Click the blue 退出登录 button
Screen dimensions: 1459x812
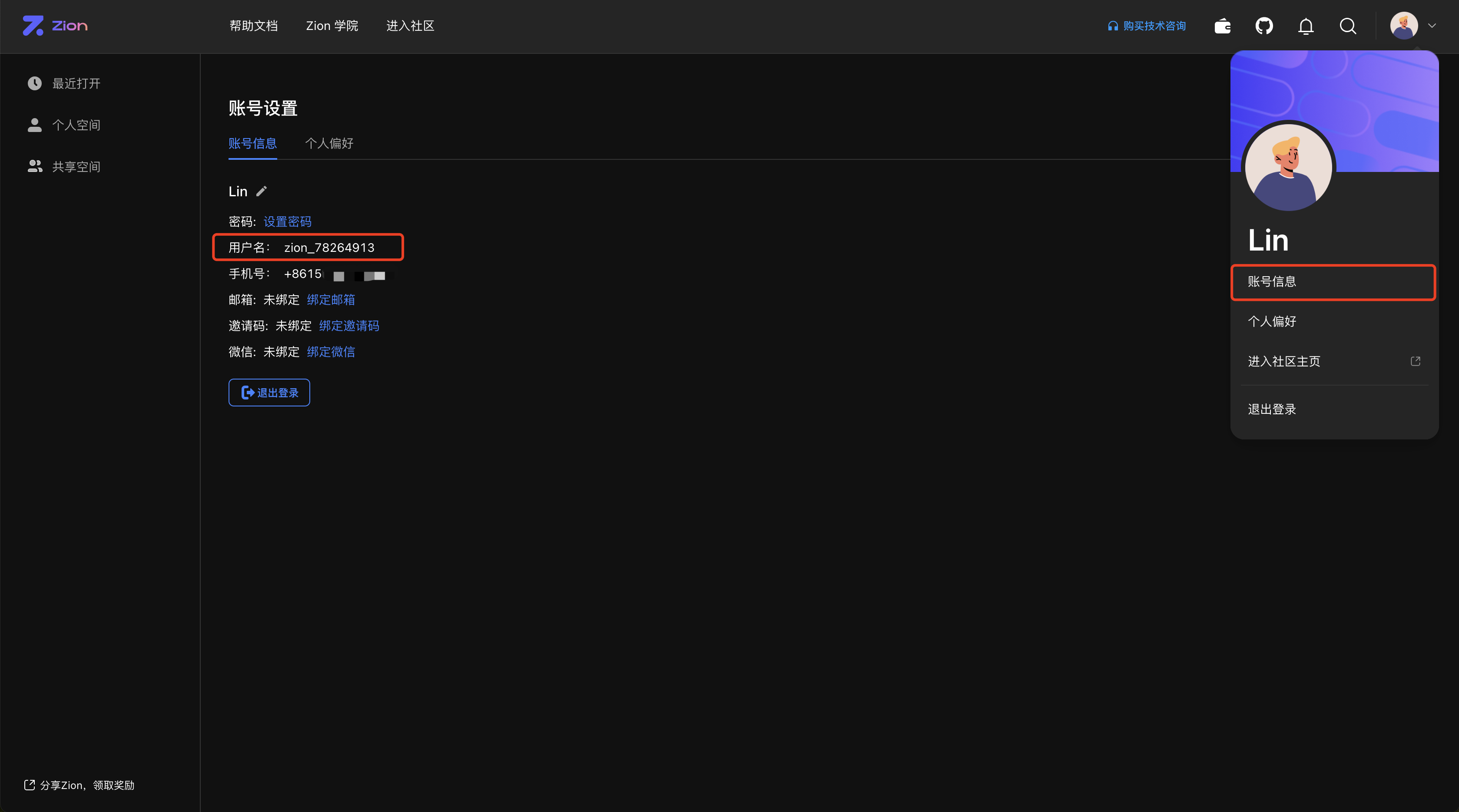269,393
